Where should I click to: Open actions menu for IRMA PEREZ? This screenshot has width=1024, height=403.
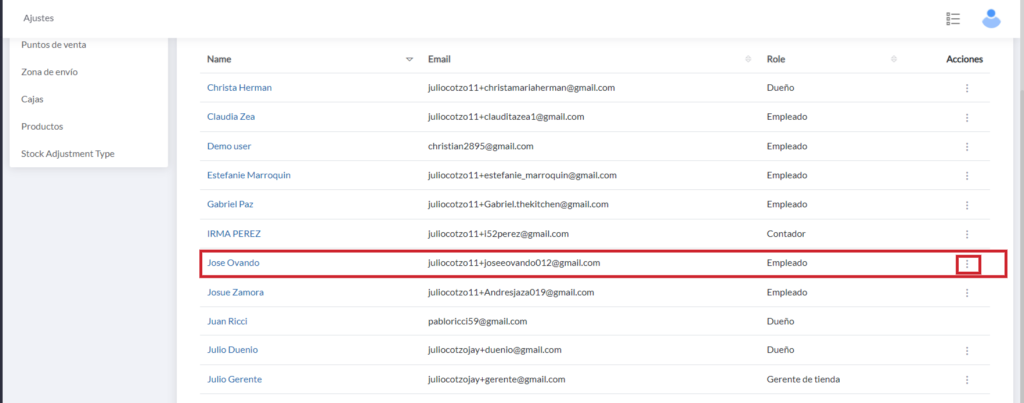[x=967, y=234]
